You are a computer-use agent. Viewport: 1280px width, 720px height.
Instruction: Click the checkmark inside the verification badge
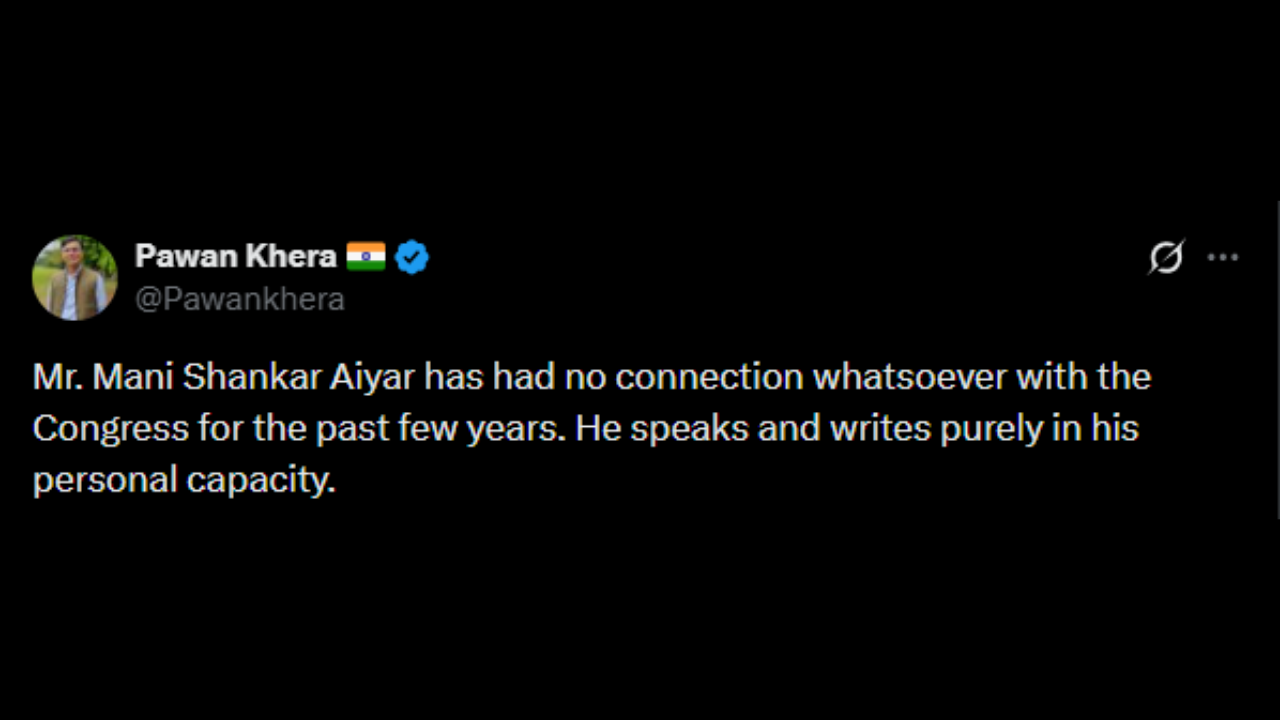pyautogui.click(x=411, y=257)
